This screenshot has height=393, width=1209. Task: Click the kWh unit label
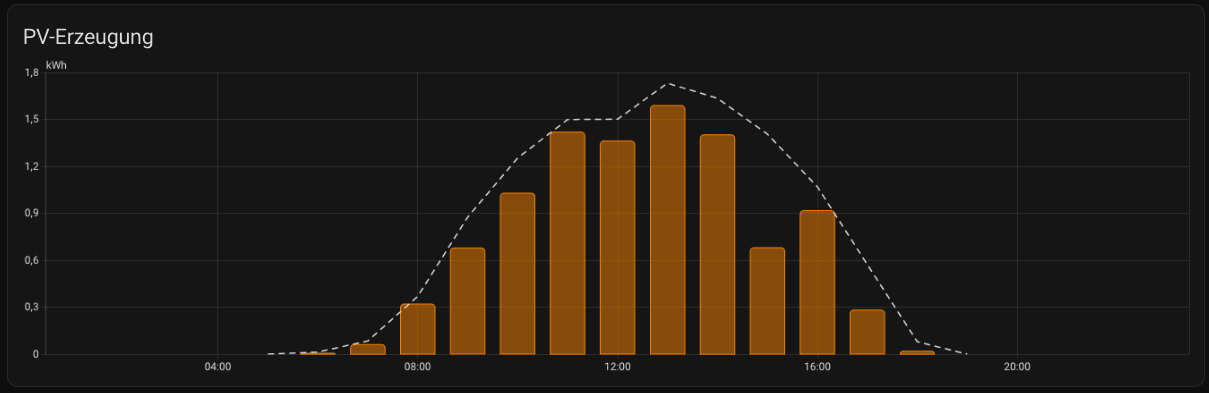click(x=56, y=65)
